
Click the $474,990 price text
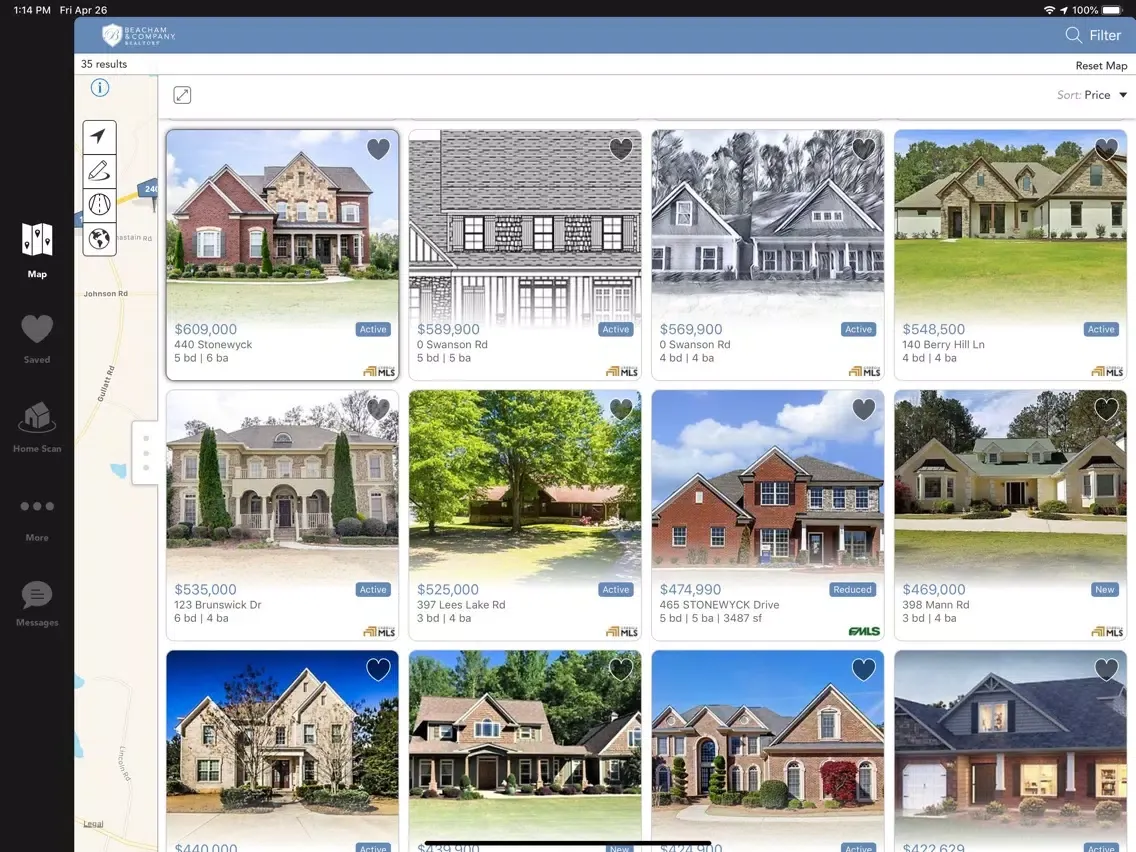coord(690,589)
